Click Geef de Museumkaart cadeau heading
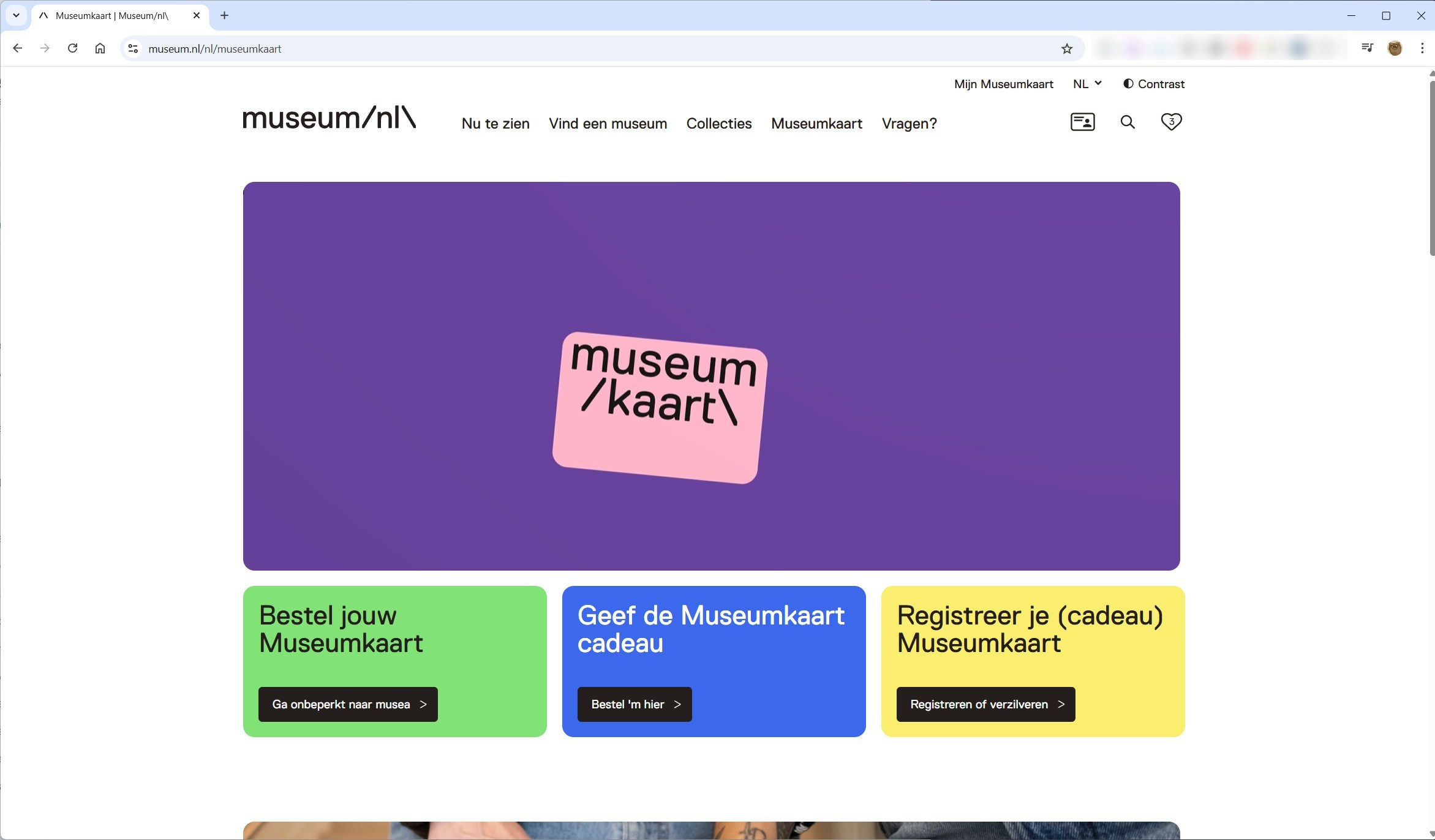This screenshot has width=1435, height=840. pyautogui.click(x=711, y=629)
